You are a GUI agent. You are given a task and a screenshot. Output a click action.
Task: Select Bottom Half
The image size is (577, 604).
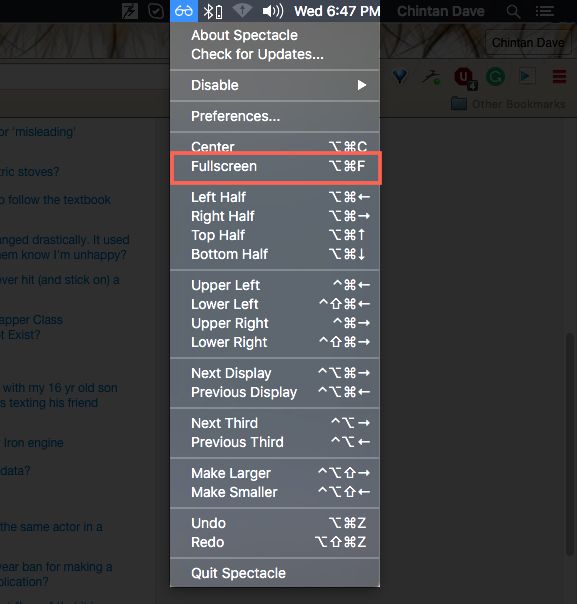coord(275,254)
